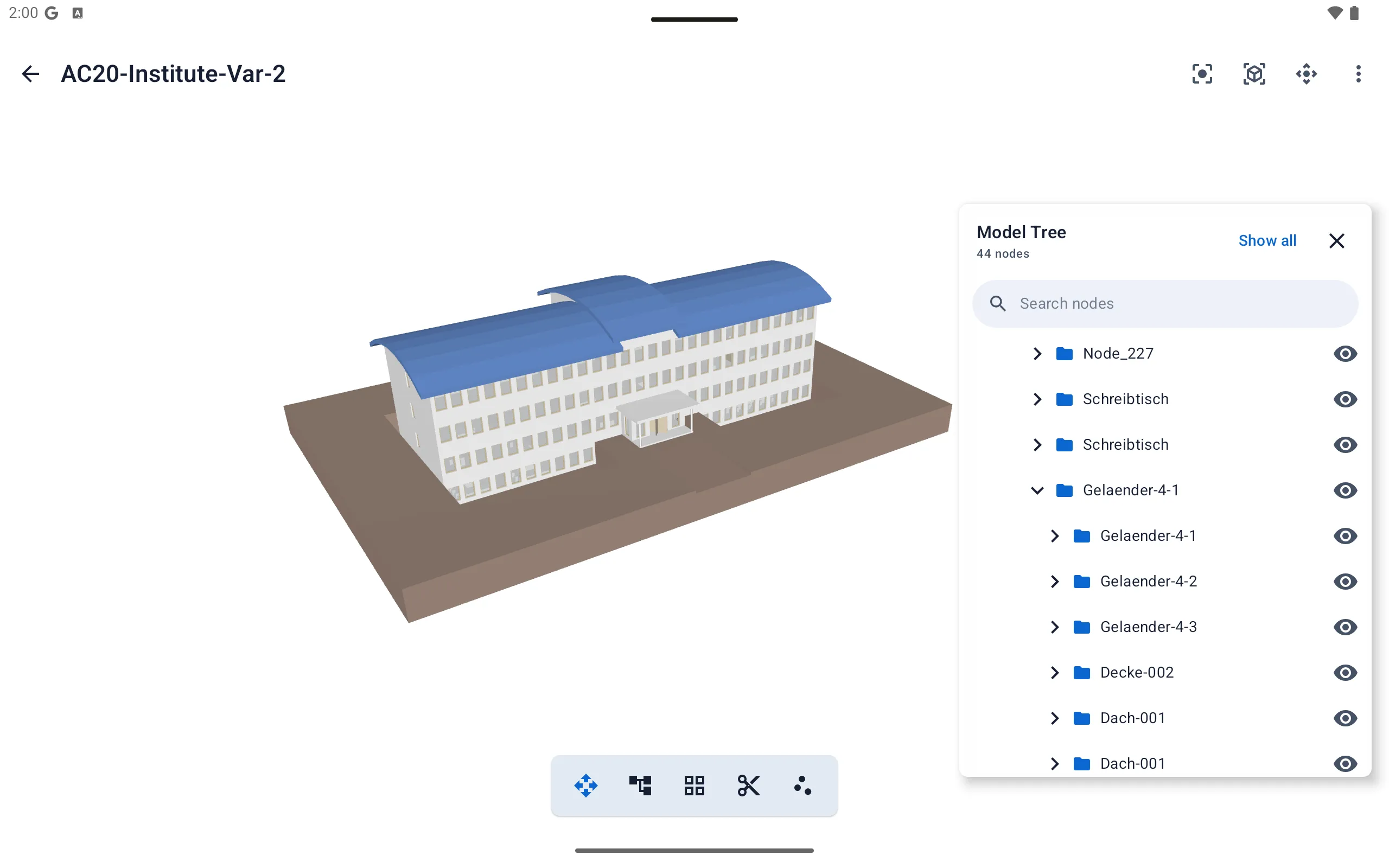Image resolution: width=1389 pixels, height=868 pixels.
Task: Tap the brown ground slab of the model
Action: [574, 528]
